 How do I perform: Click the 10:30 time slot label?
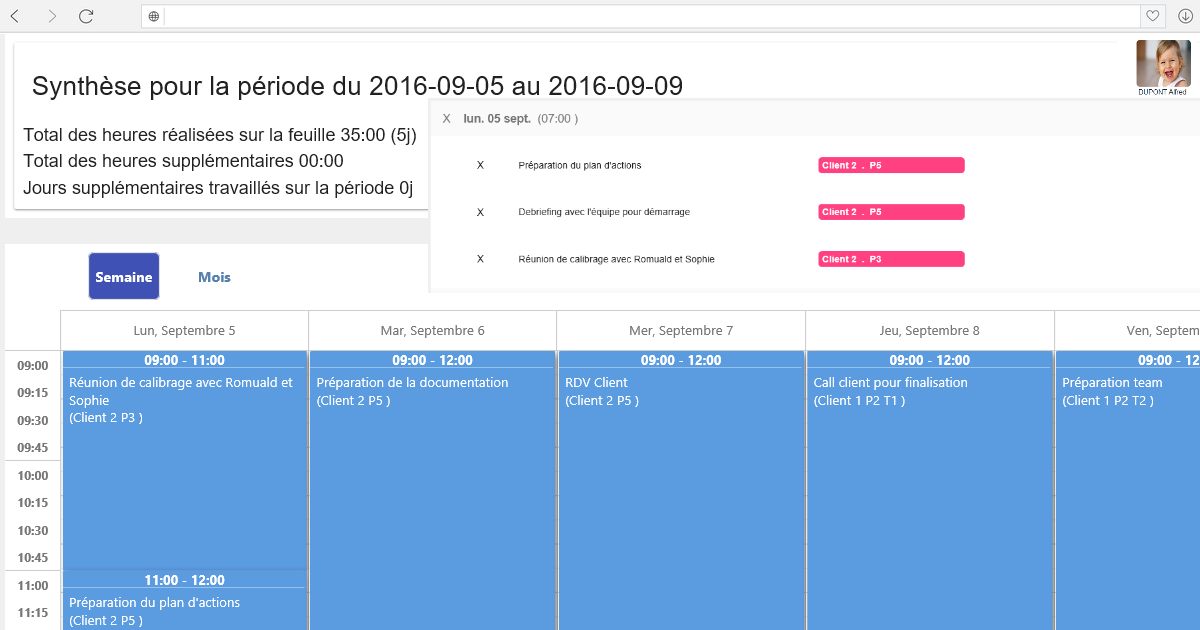pyautogui.click(x=33, y=531)
